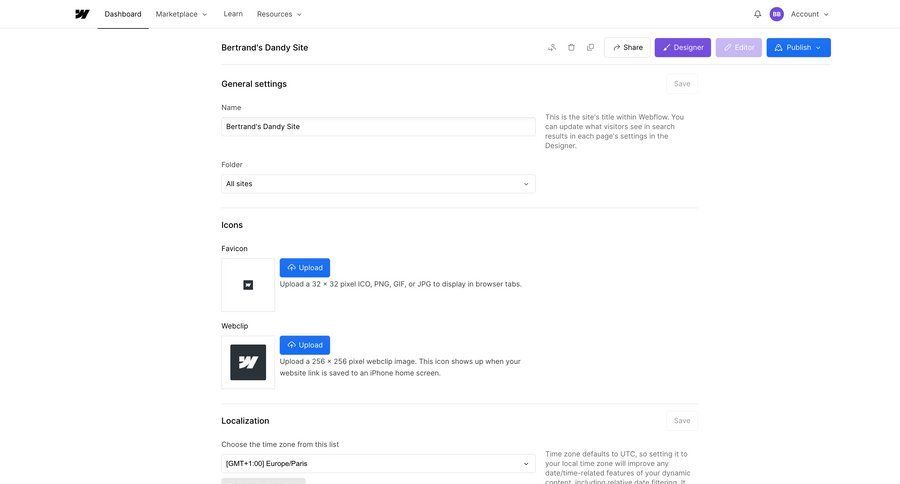Open the site in Designer
Viewport: 900px width, 484px height.
pos(682,47)
